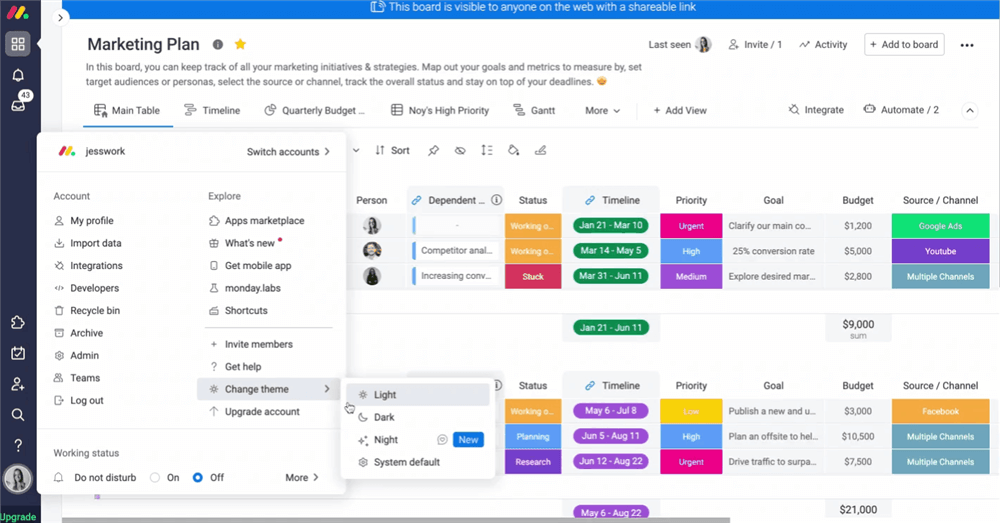Expand More working status options
The height and width of the screenshot is (523, 1000).
[x=302, y=477]
